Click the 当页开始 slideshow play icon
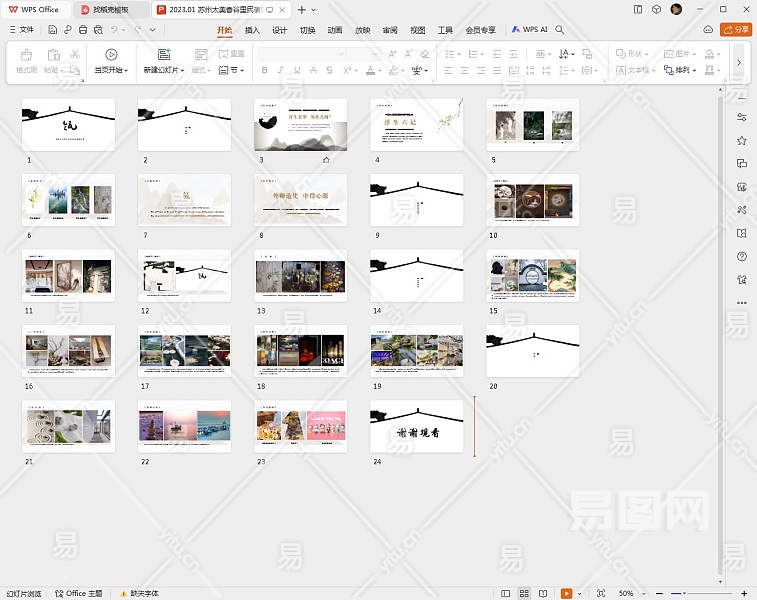The image size is (757, 600). pyautogui.click(x=111, y=55)
